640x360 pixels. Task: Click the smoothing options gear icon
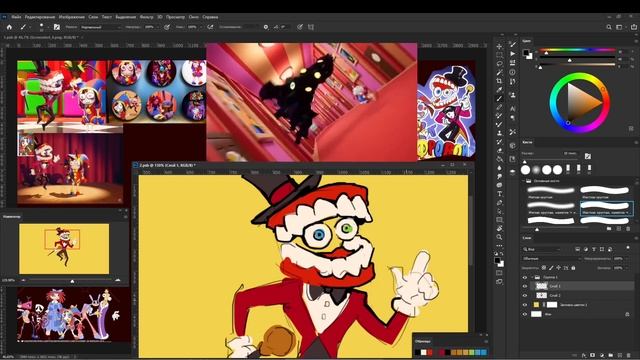tap(266, 27)
